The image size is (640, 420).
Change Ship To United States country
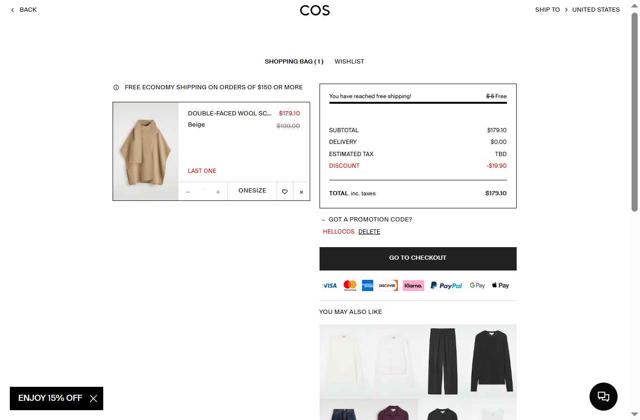click(x=596, y=9)
